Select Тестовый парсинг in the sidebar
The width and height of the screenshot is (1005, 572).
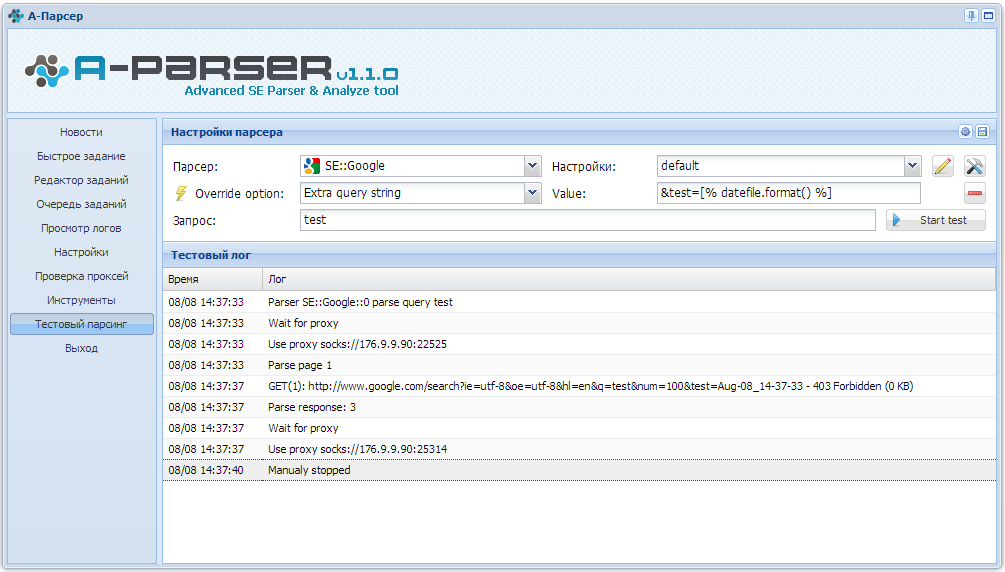pyautogui.click(x=81, y=324)
